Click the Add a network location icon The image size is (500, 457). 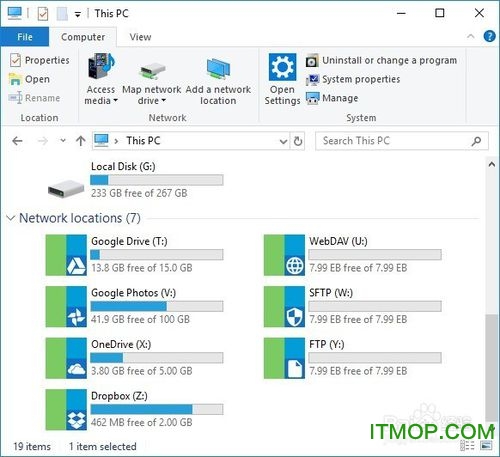point(218,69)
